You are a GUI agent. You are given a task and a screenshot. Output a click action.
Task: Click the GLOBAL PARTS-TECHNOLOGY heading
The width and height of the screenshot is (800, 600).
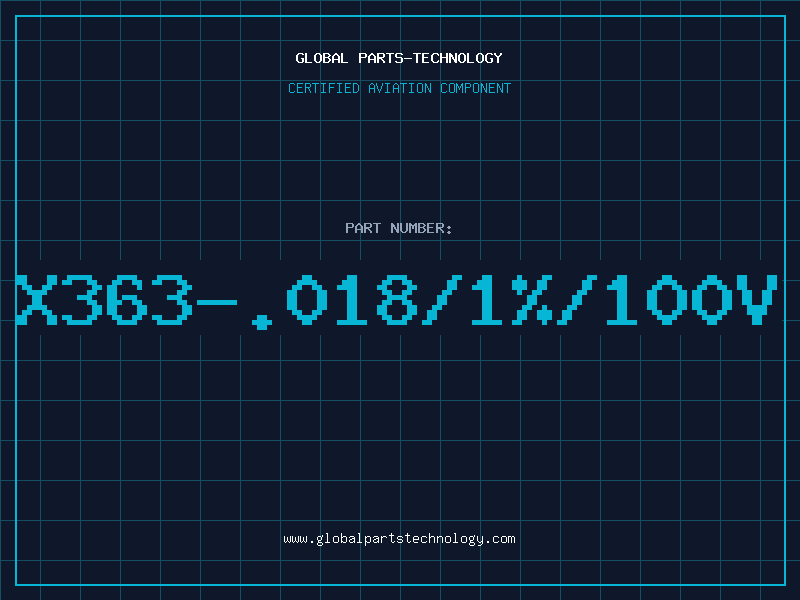[399, 58]
